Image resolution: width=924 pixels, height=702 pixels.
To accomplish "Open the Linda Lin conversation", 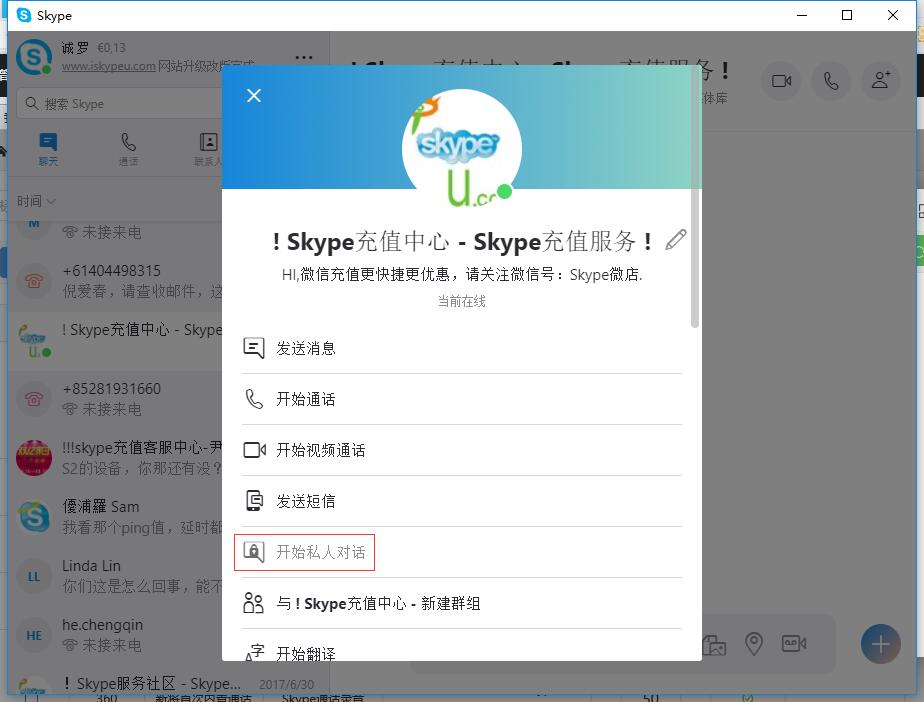I will pyautogui.click(x=115, y=576).
